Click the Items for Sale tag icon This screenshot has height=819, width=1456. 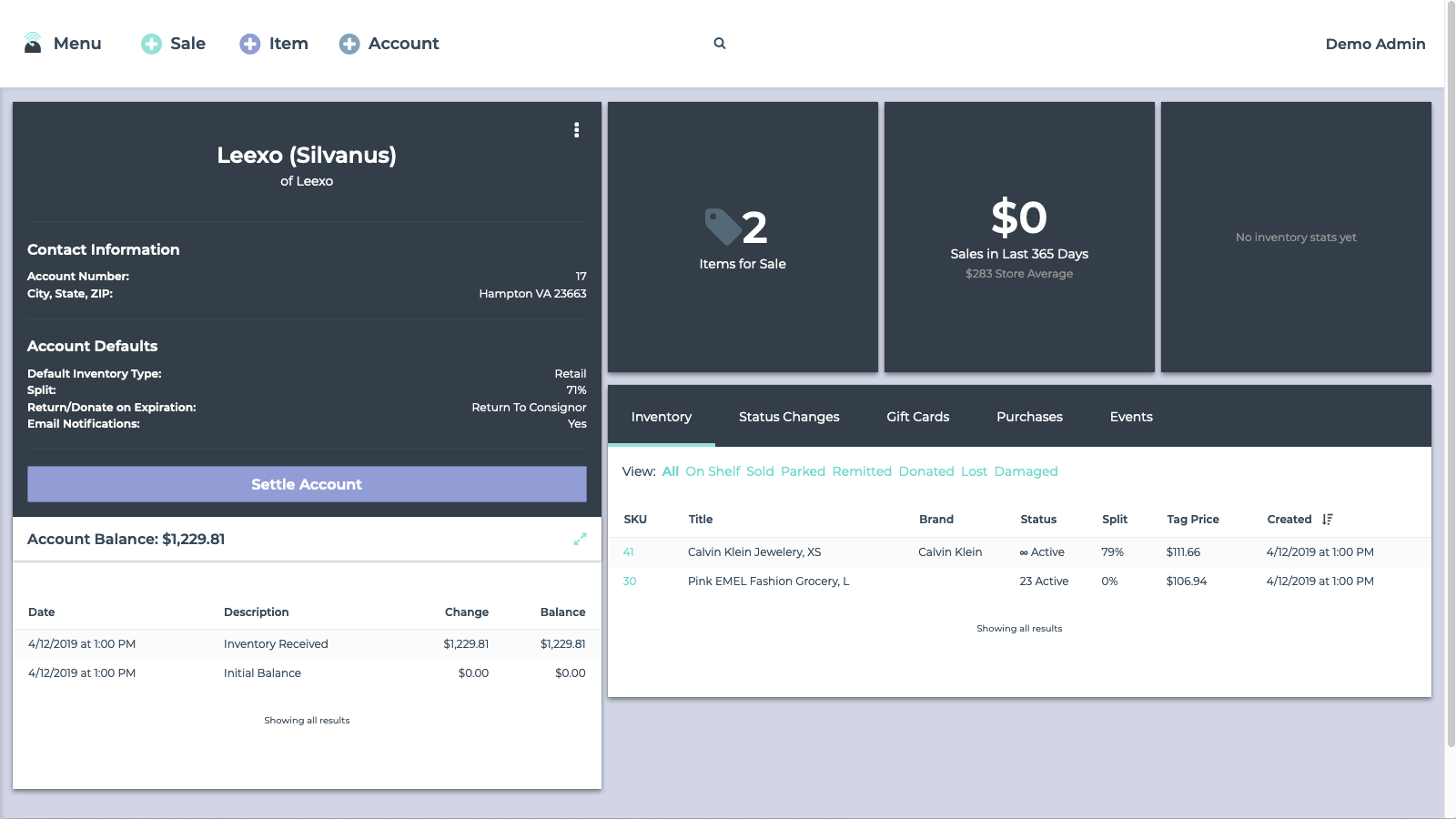(723, 227)
